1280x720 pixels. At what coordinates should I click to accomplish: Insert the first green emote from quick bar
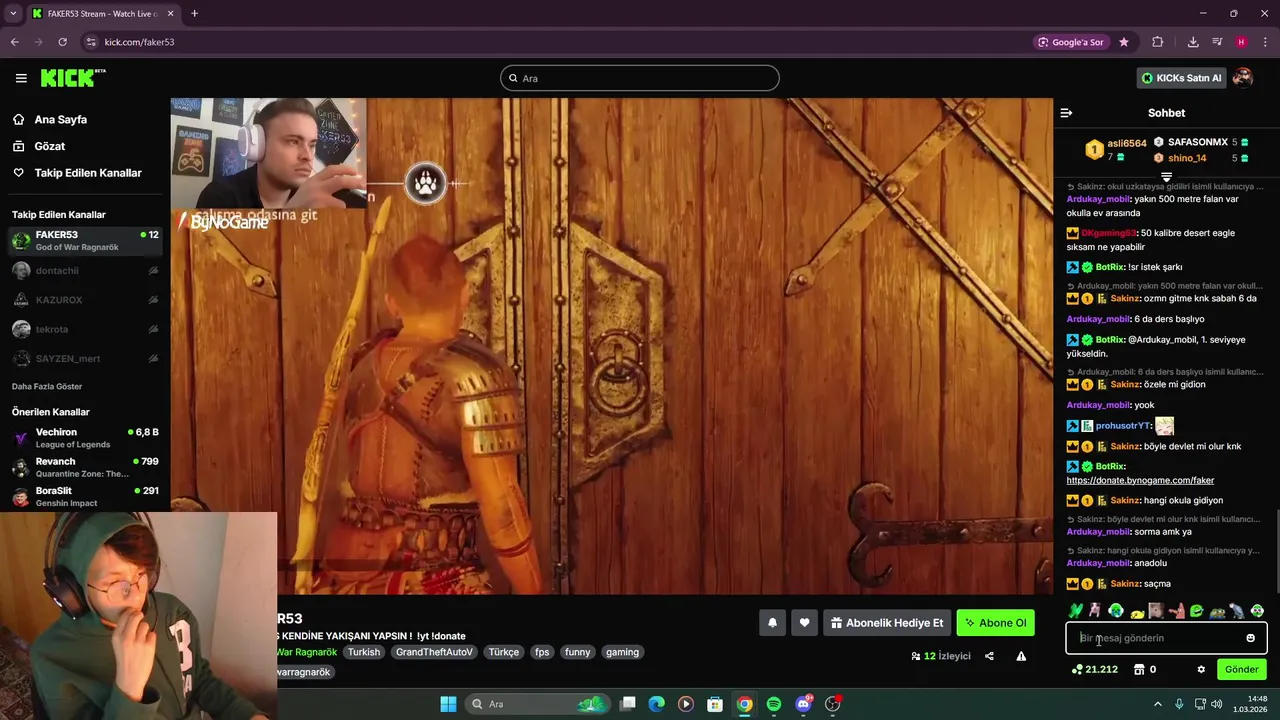1076,610
